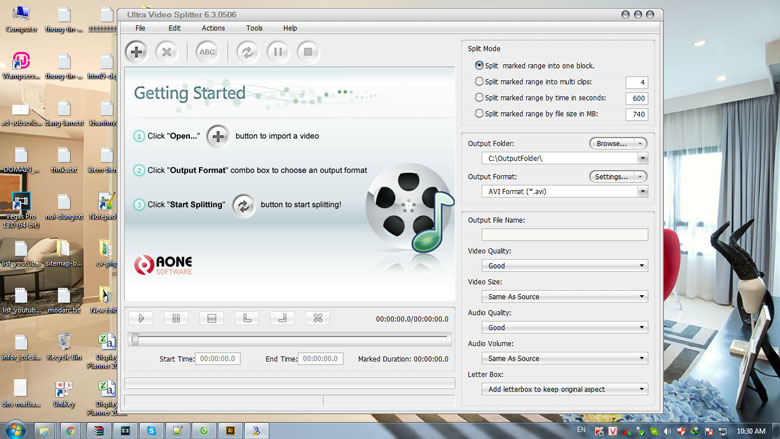Click the arrow on the Browse button
This screenshot has height=439, width=780.
(x=640, y=143)
